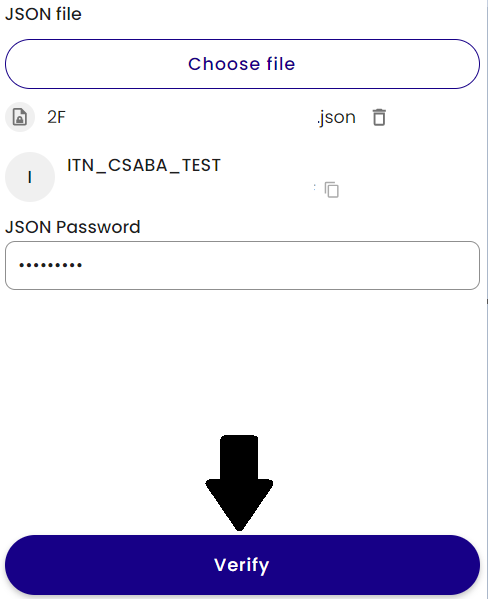
Task: Click empty space inside the password box
Action: pyautogui.click(x=279, y=266)
